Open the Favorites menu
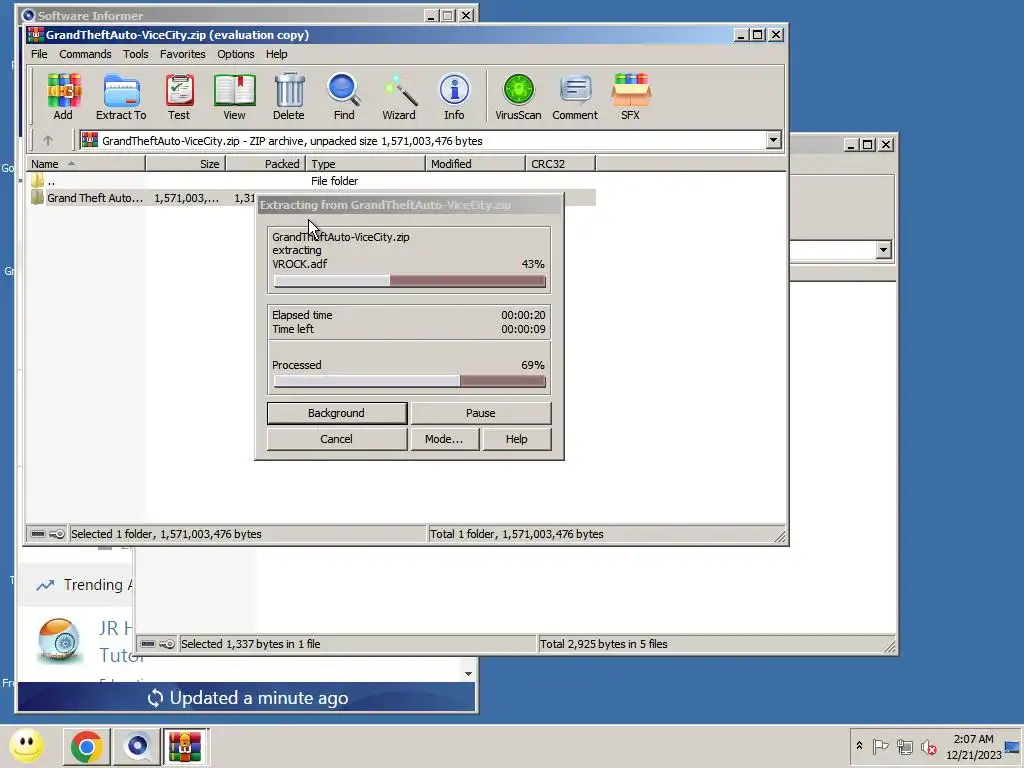 pos(183,54)
